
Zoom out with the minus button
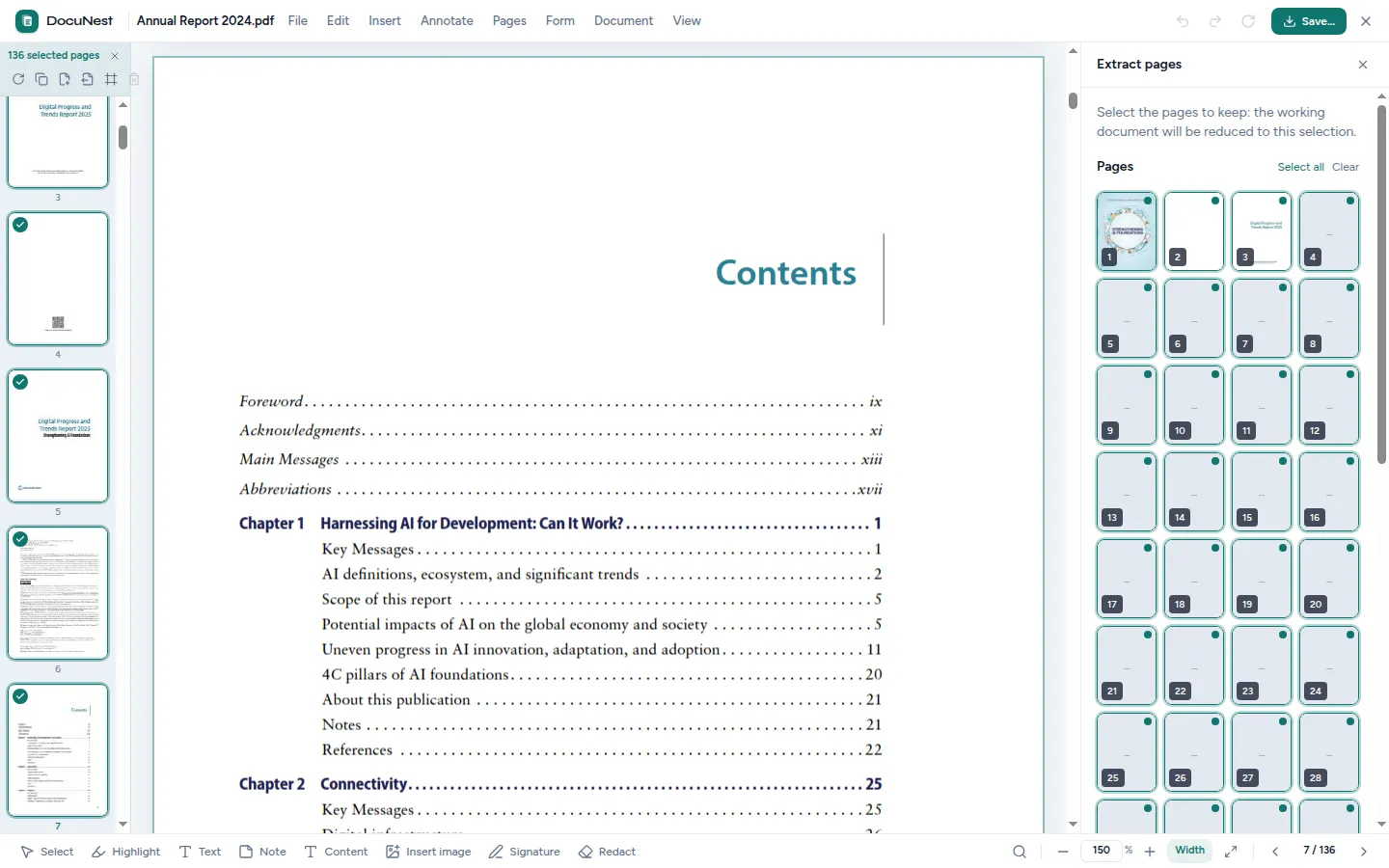tap(1063, 852)
